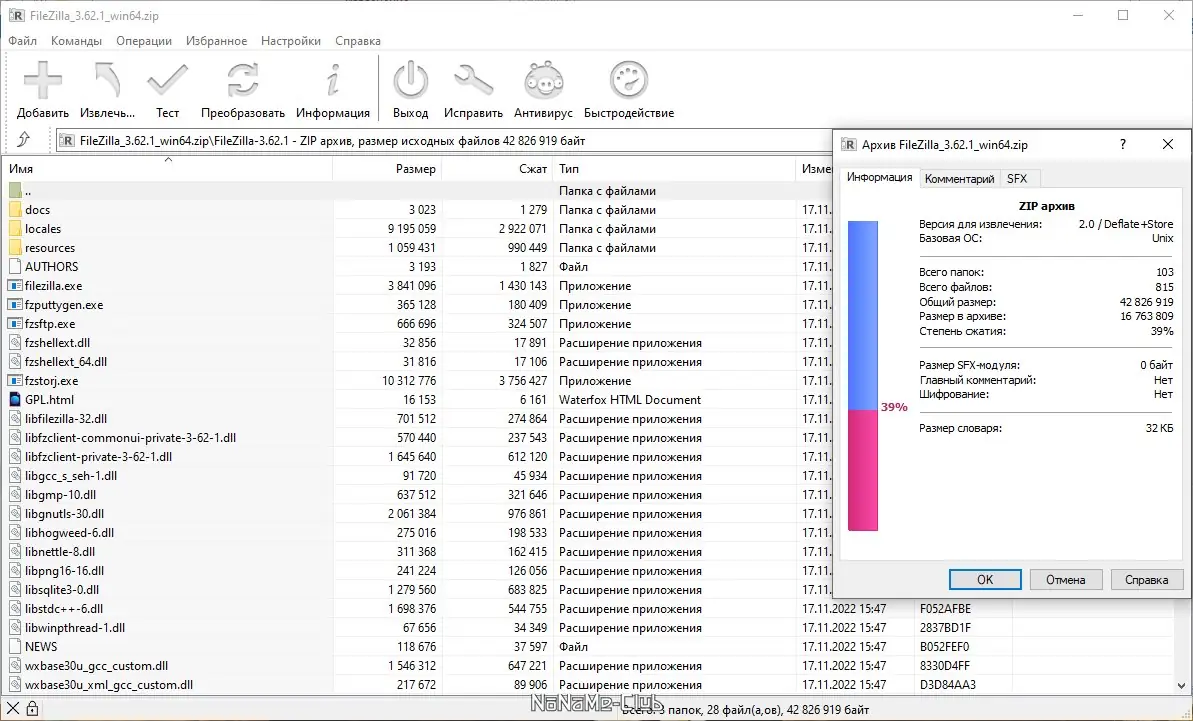Click the resources folder icon
This screenshot has width=1193, height=721.
pos(15,248)
